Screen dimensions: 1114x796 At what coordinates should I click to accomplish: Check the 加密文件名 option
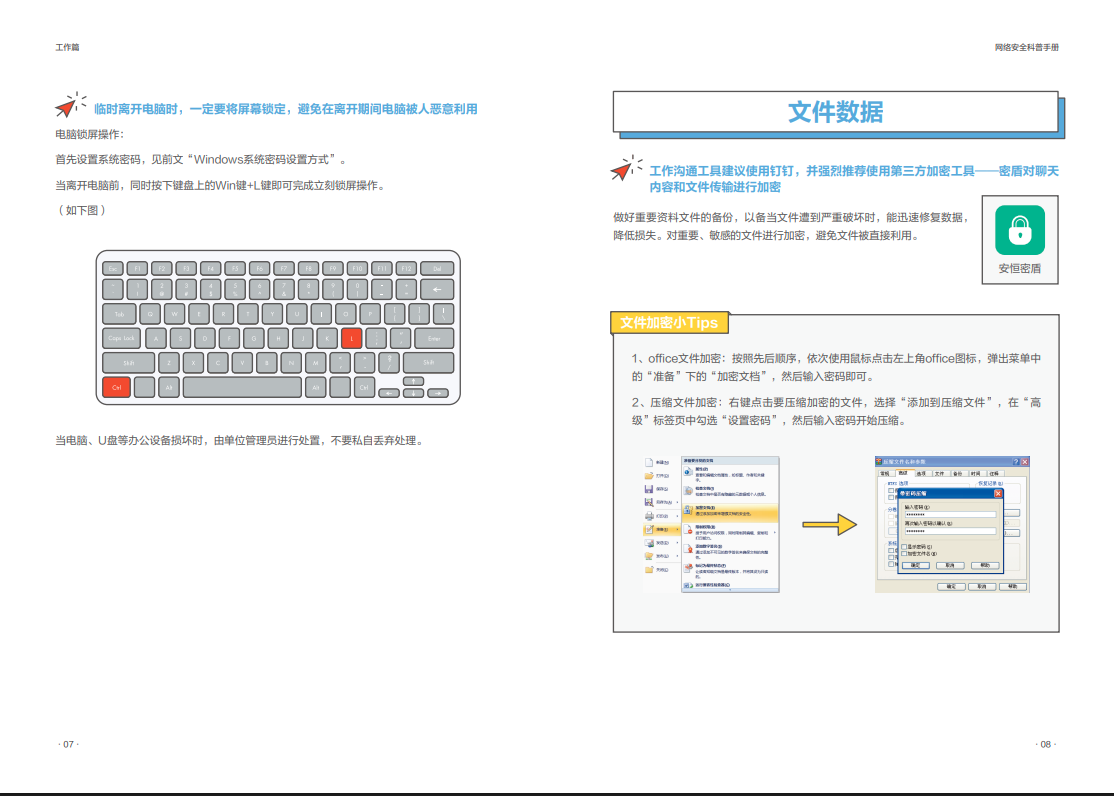[x=904, y=553]
